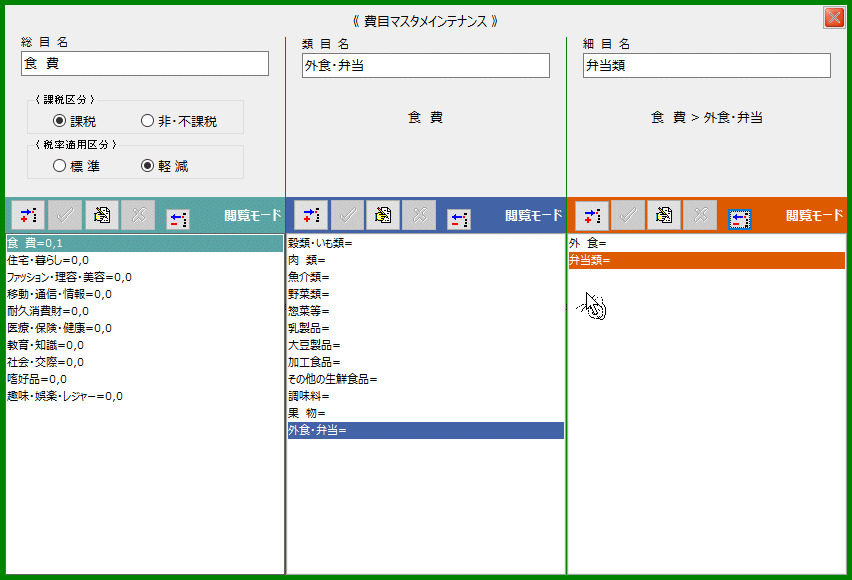
Task: Select the 穀類・いも類= row
Action: pyautogui.click(x=426, y=244)
